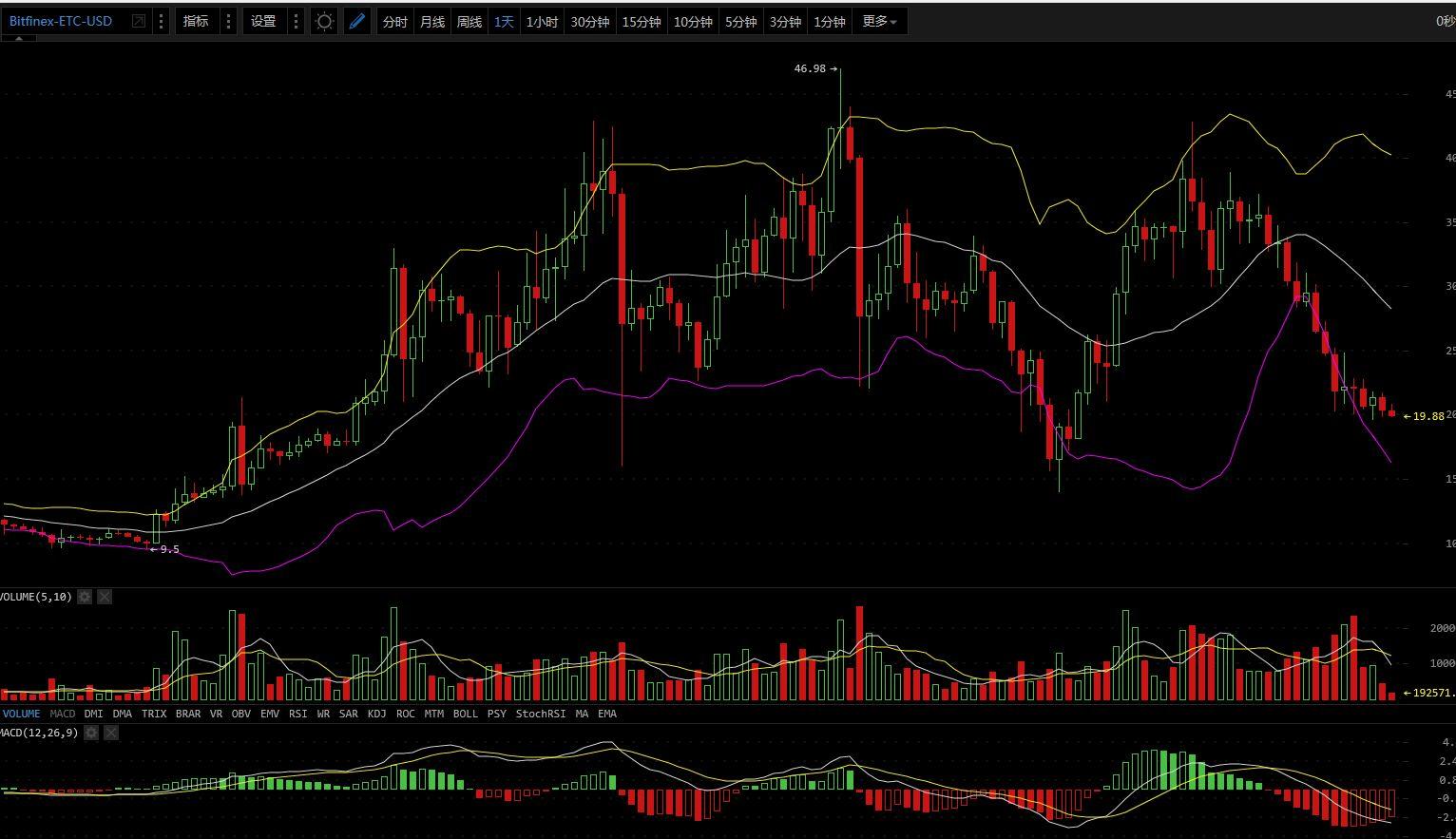The width and height of the screenshot is (1456, 839).
Task: Select the PSY indicator
Action: point(497,714)
